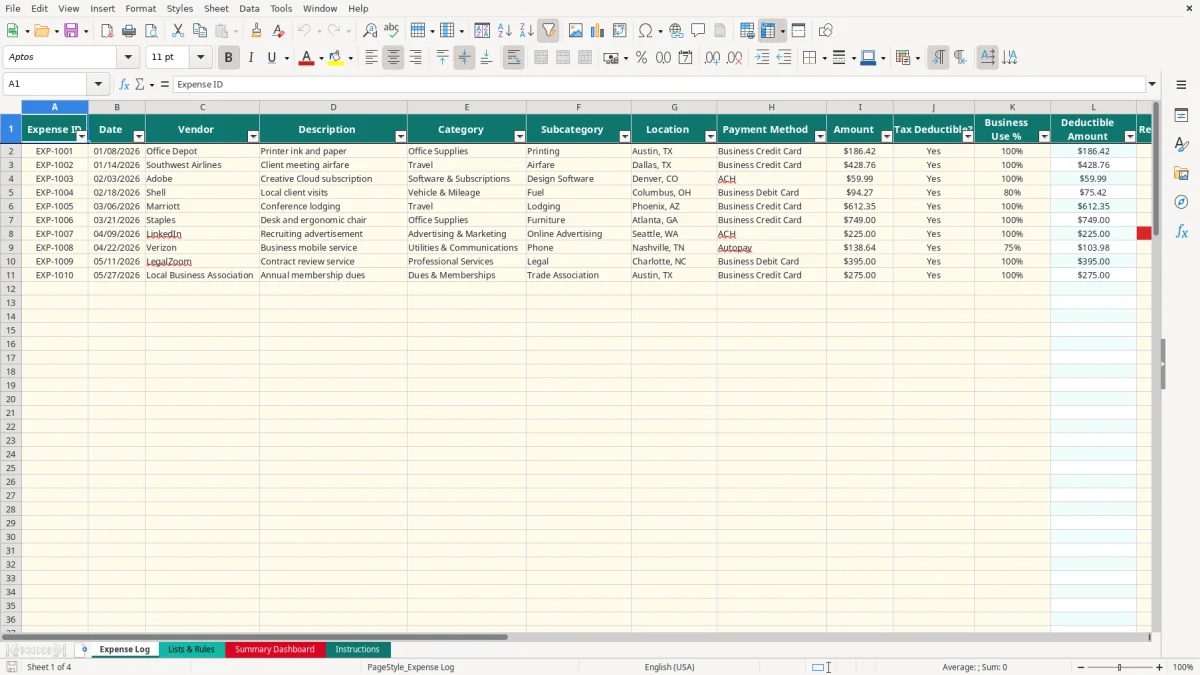Click the Insert Image icon

tap(576, 31)
